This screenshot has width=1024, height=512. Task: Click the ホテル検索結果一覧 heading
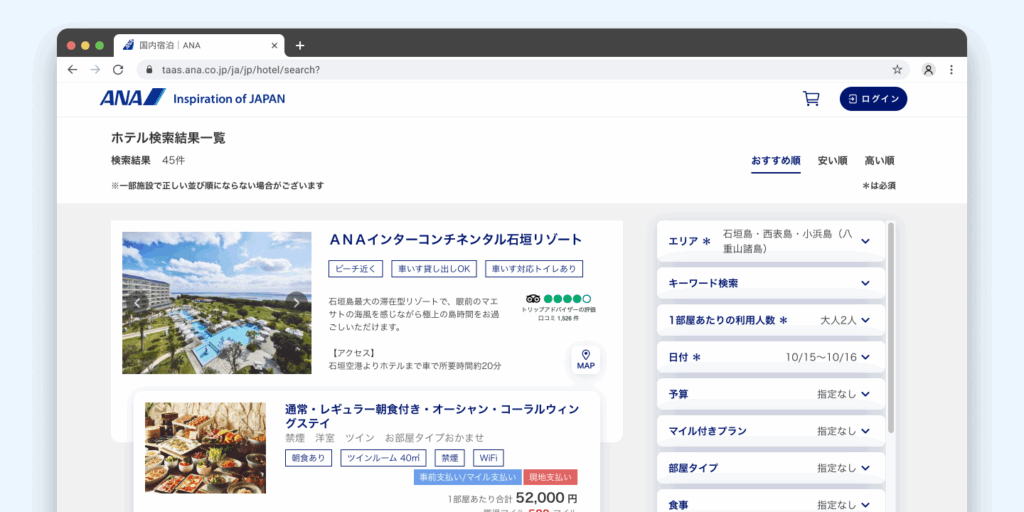168,138
